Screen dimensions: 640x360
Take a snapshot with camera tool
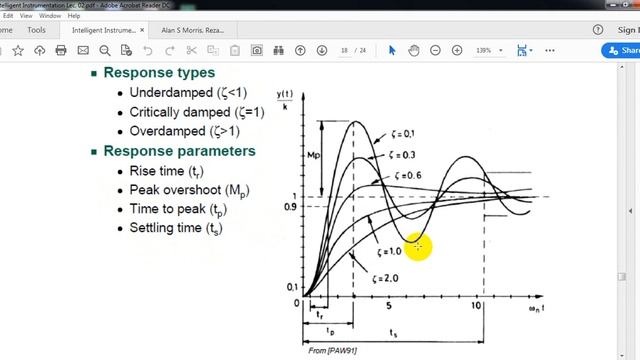point(257,51)
